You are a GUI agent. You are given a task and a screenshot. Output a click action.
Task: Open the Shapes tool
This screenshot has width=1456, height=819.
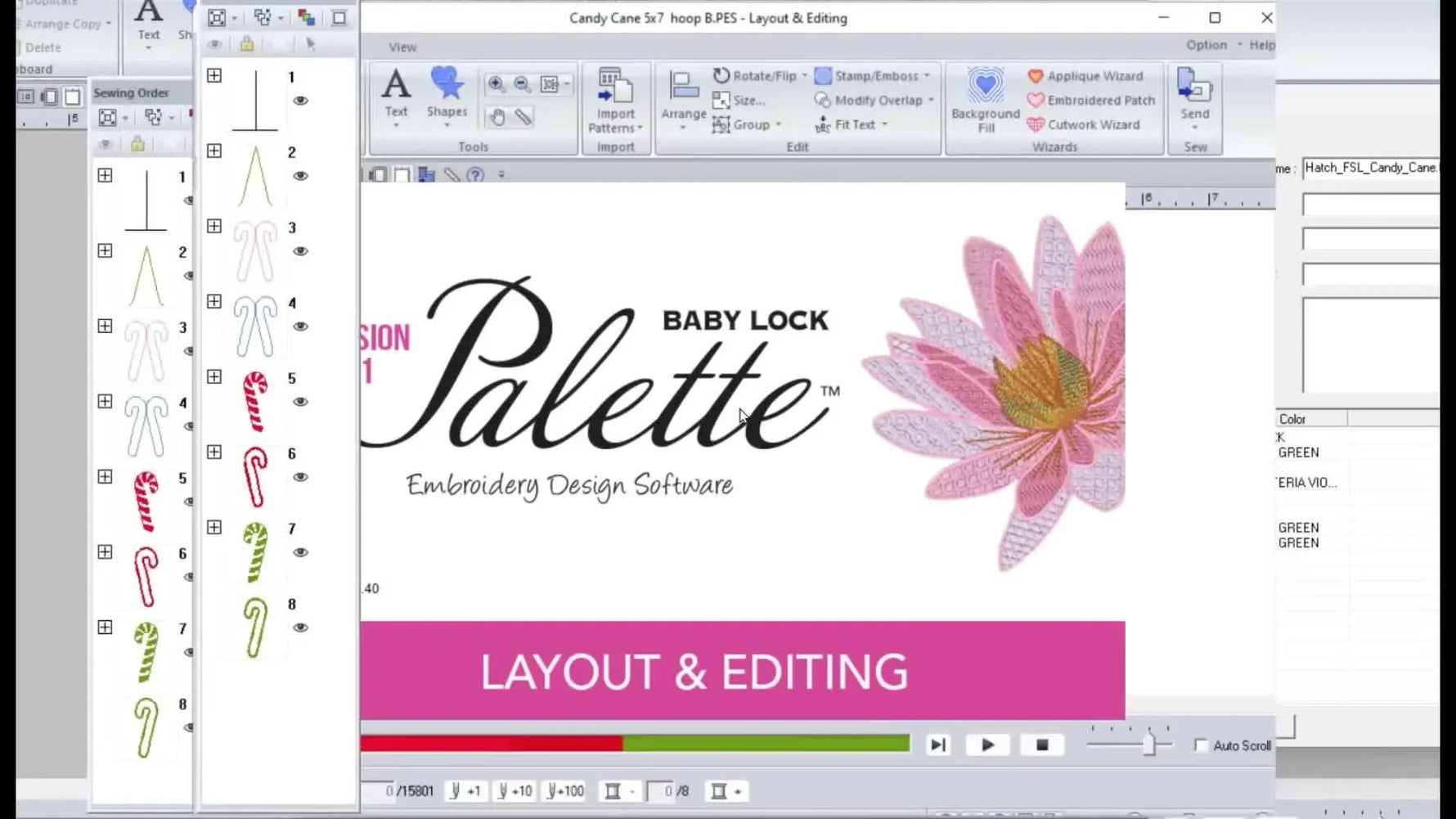point(447,97)
